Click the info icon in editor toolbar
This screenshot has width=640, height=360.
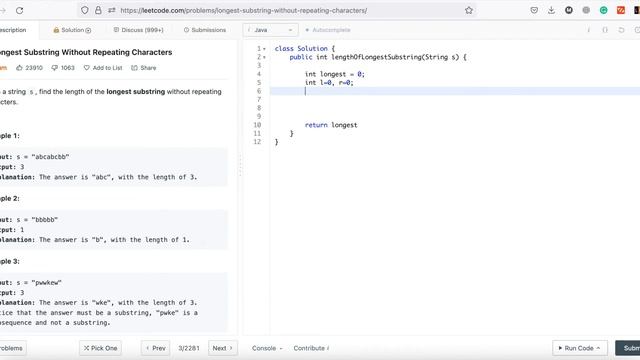(x=589, y=30)
